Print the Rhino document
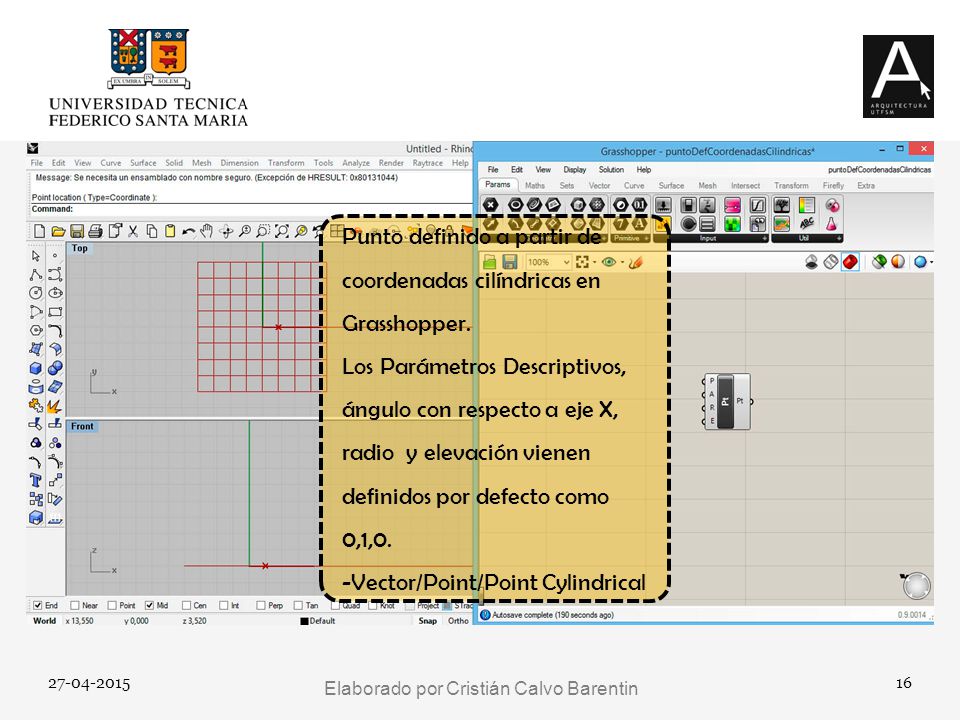 tap(96, 231)
